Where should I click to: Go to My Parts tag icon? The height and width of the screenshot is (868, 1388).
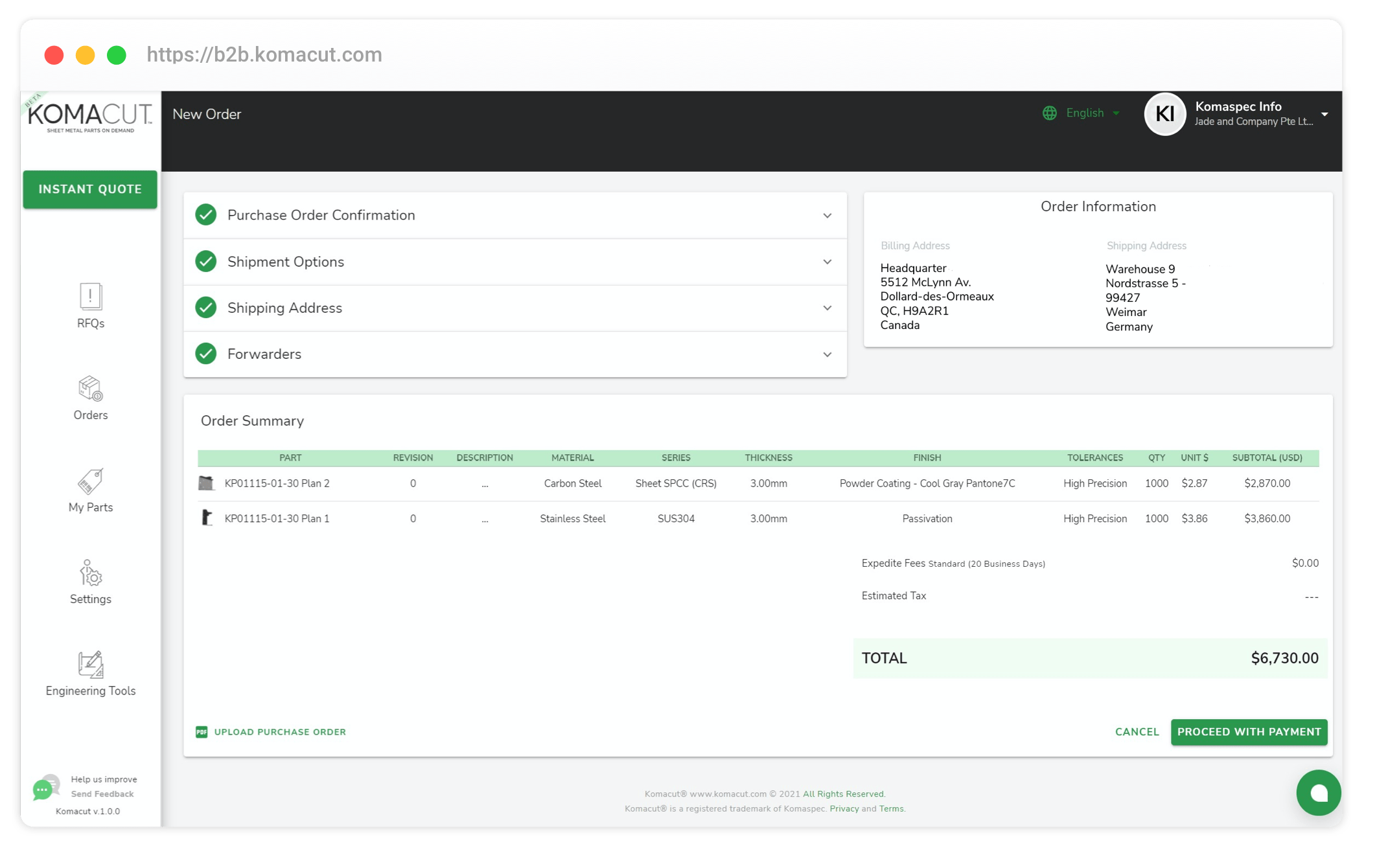click(x=90, y=481)
